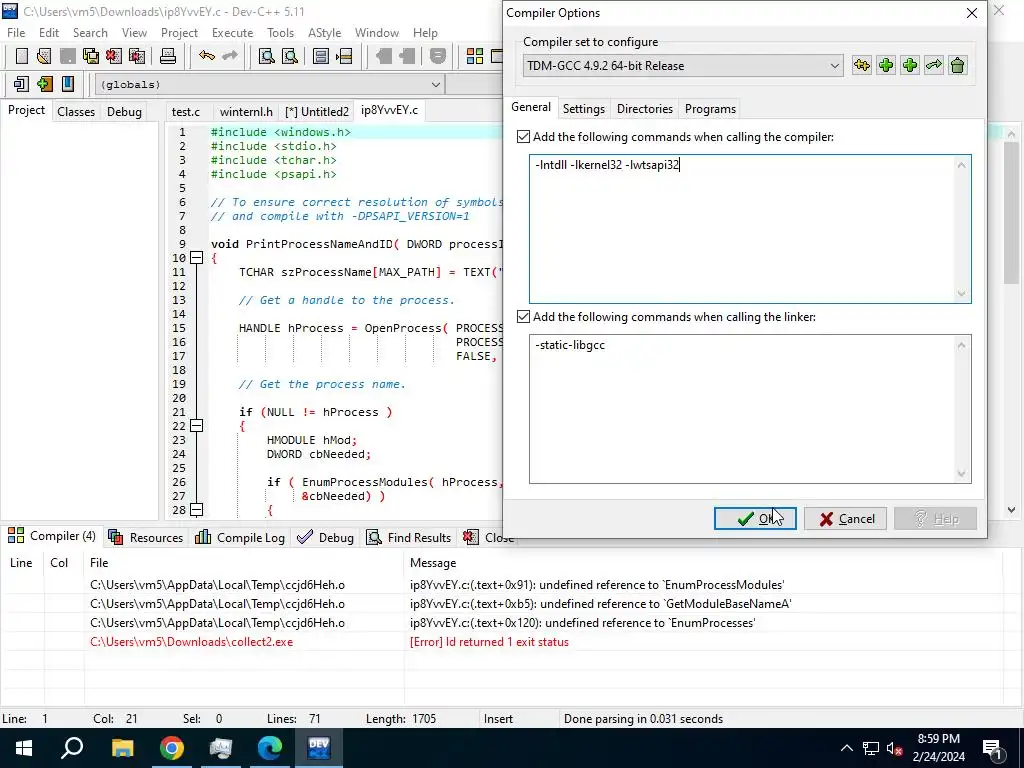Click the Open file toolbar icon
This screenshot has height=768, width=1024.
point(44,57)
